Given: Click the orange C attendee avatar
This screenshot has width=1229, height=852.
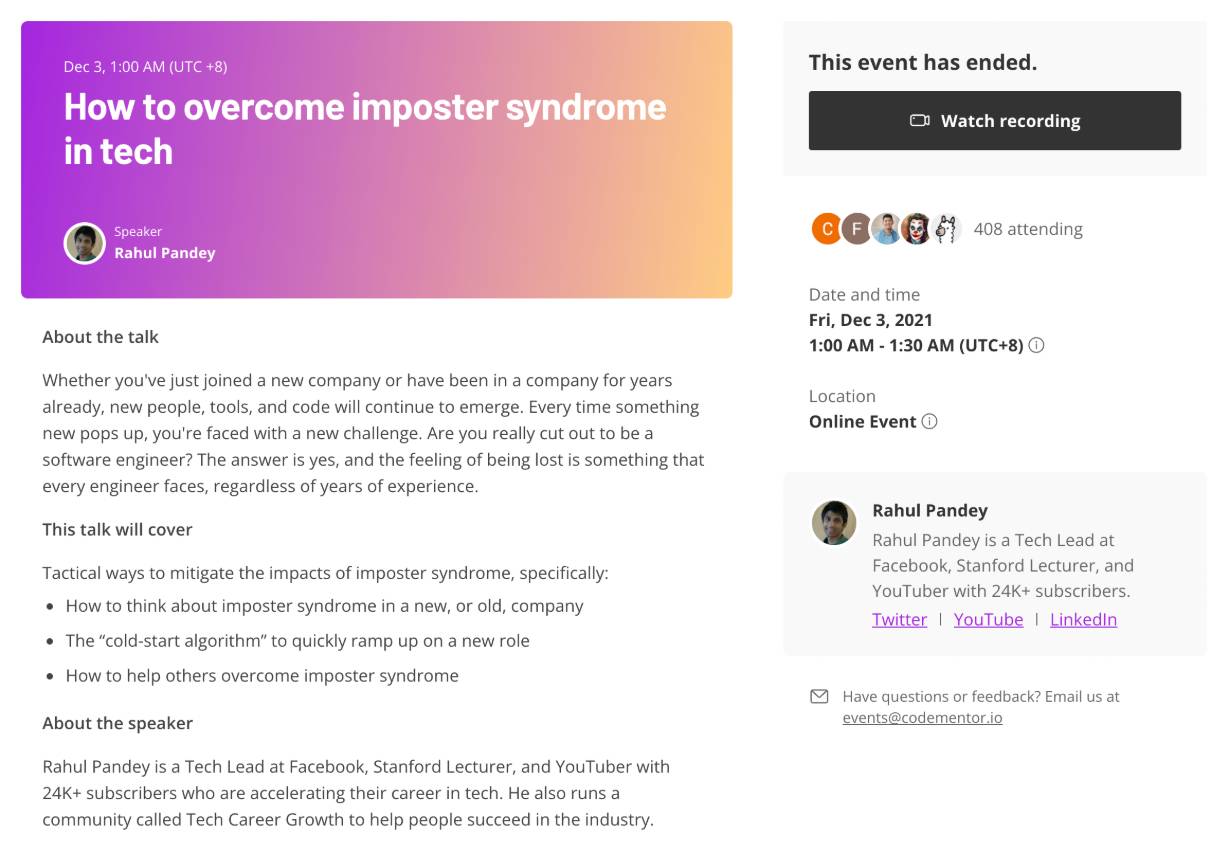Looking at the screenshot, I should pos(826,229).
